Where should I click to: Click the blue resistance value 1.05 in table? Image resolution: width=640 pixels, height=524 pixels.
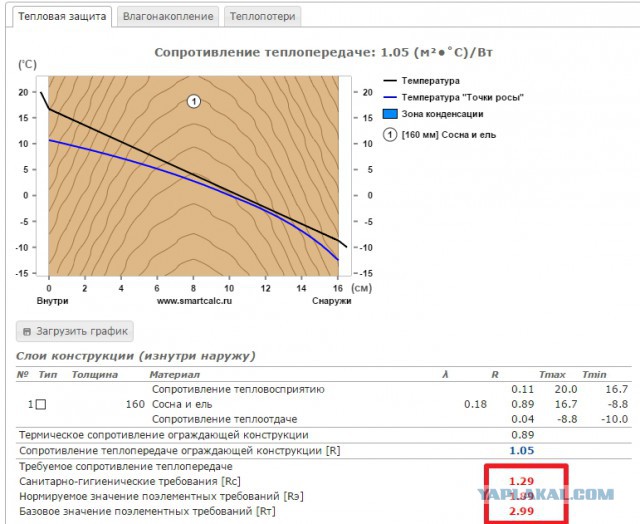click(522, 450)
